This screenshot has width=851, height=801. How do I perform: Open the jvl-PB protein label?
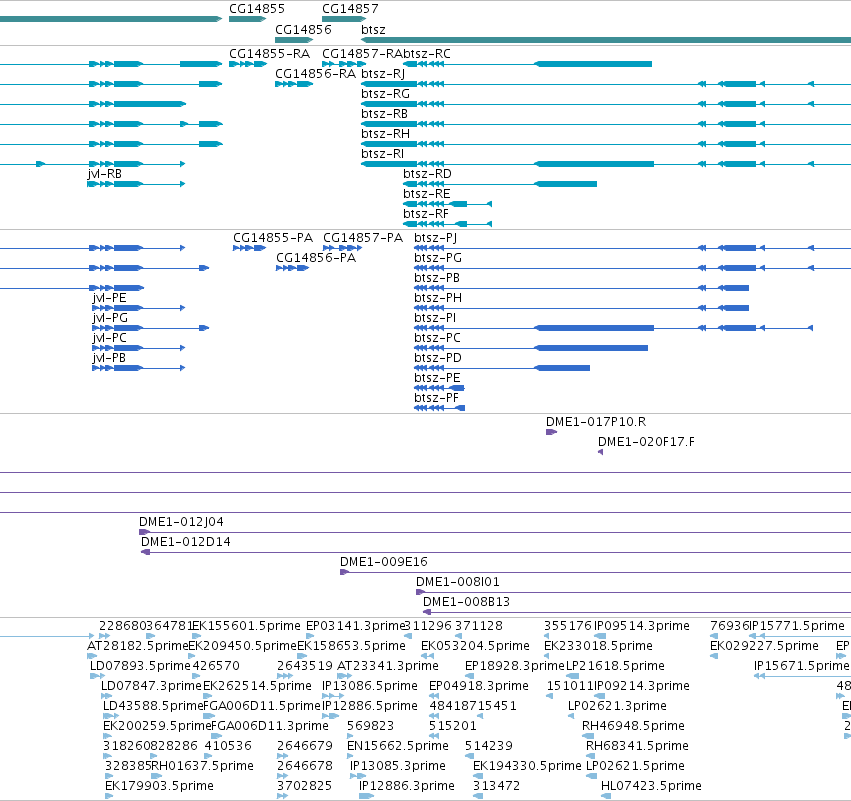(x=109, y=358)
